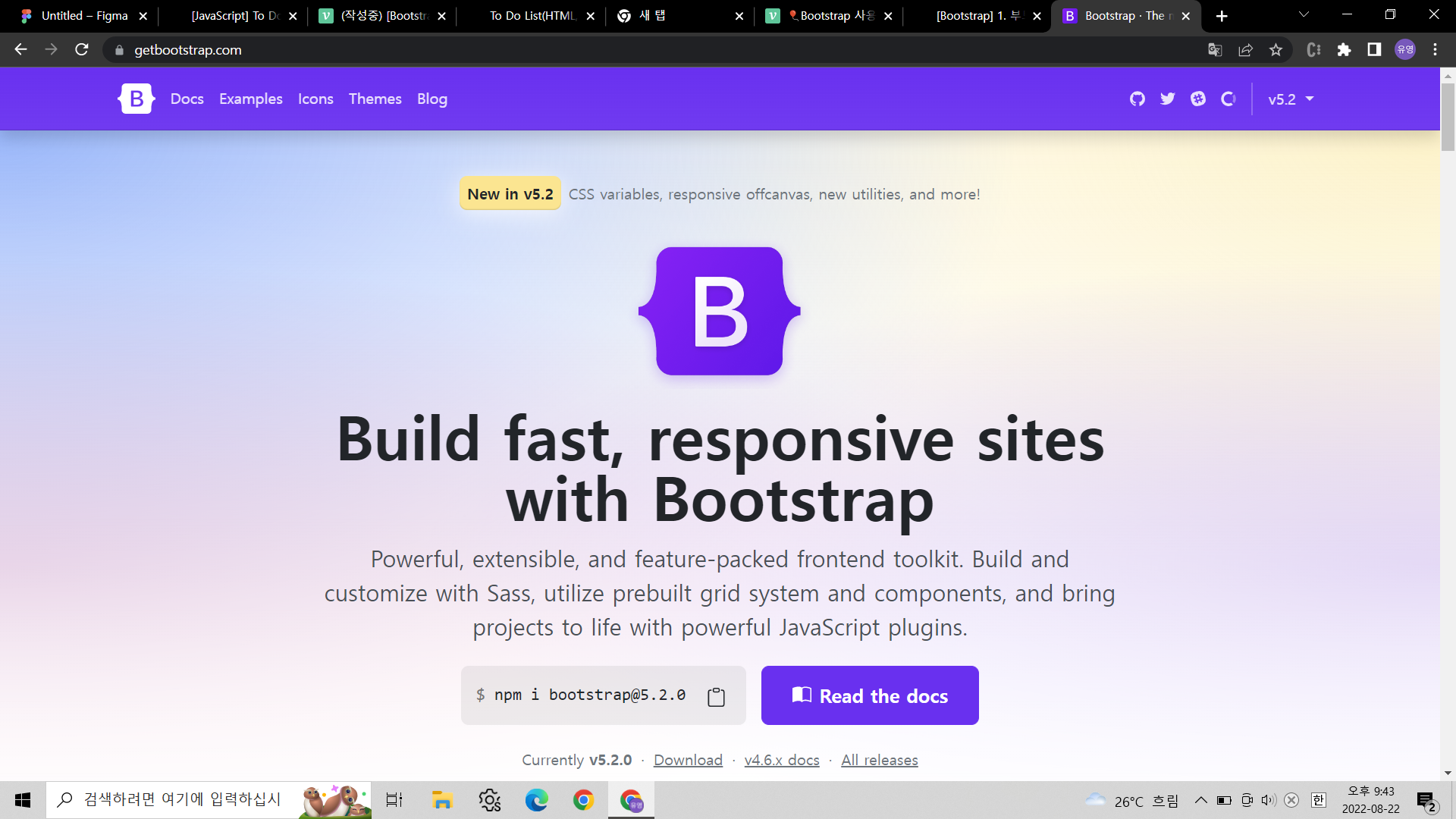Open Bootstrap's Slack community icon
This screenshot has width=1456, height=819.
[1198, 99]
